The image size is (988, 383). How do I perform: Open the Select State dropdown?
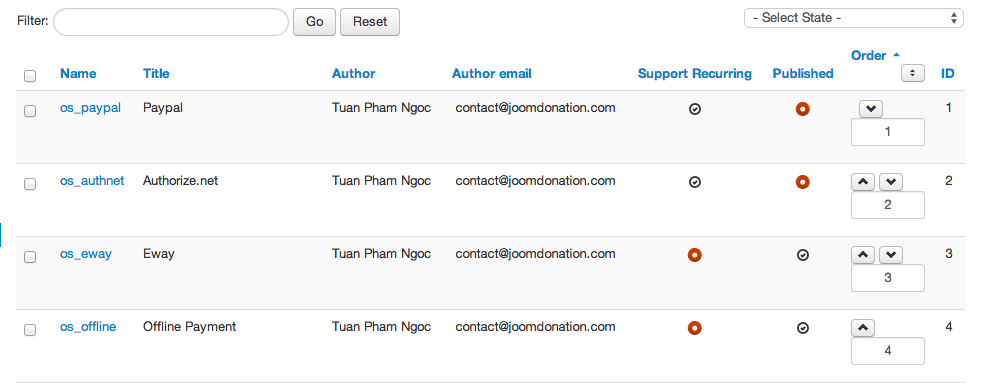[853, 18]
